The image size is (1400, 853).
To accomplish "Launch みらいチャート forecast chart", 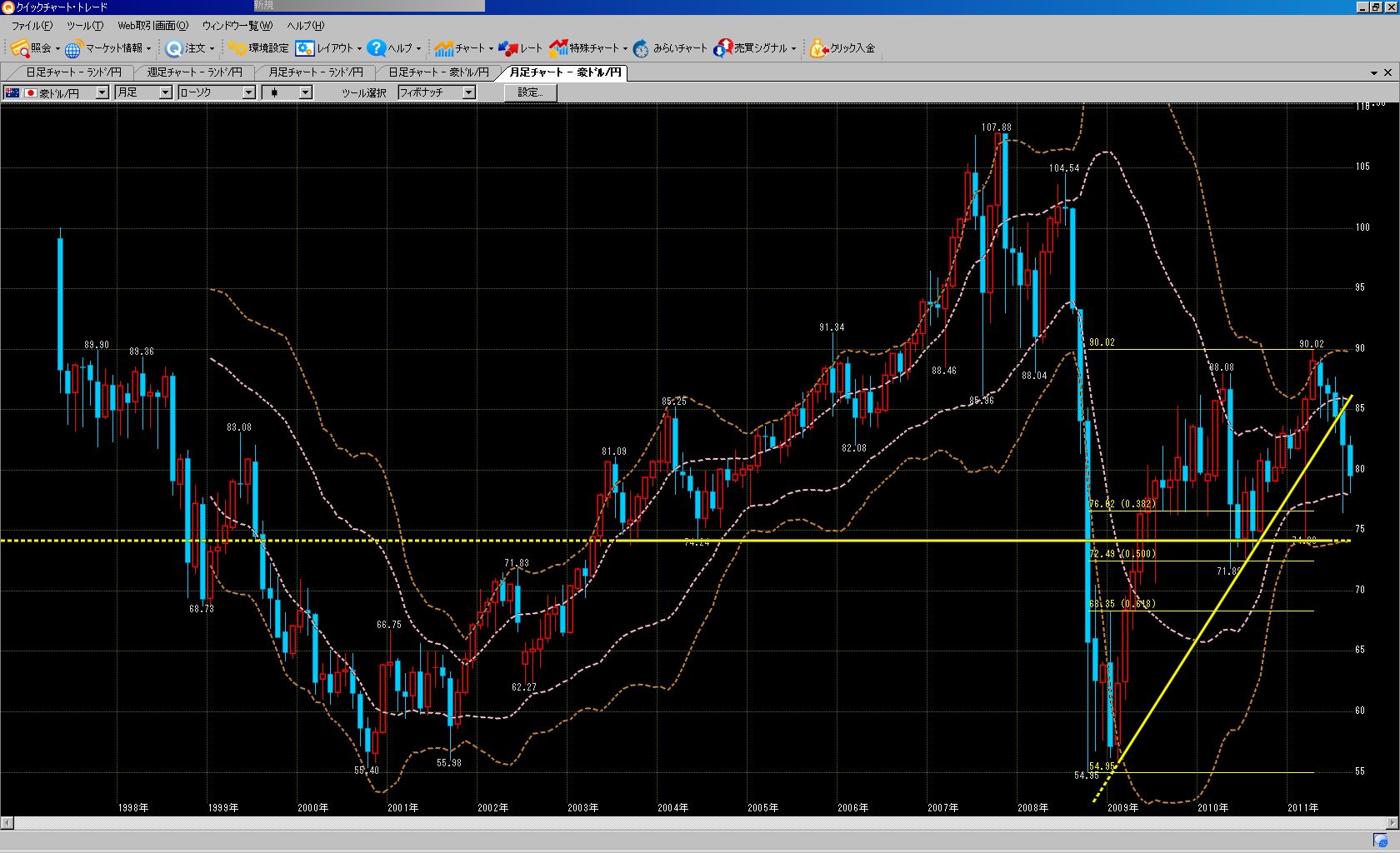I will pyautogui.click(x=641, y=48).
